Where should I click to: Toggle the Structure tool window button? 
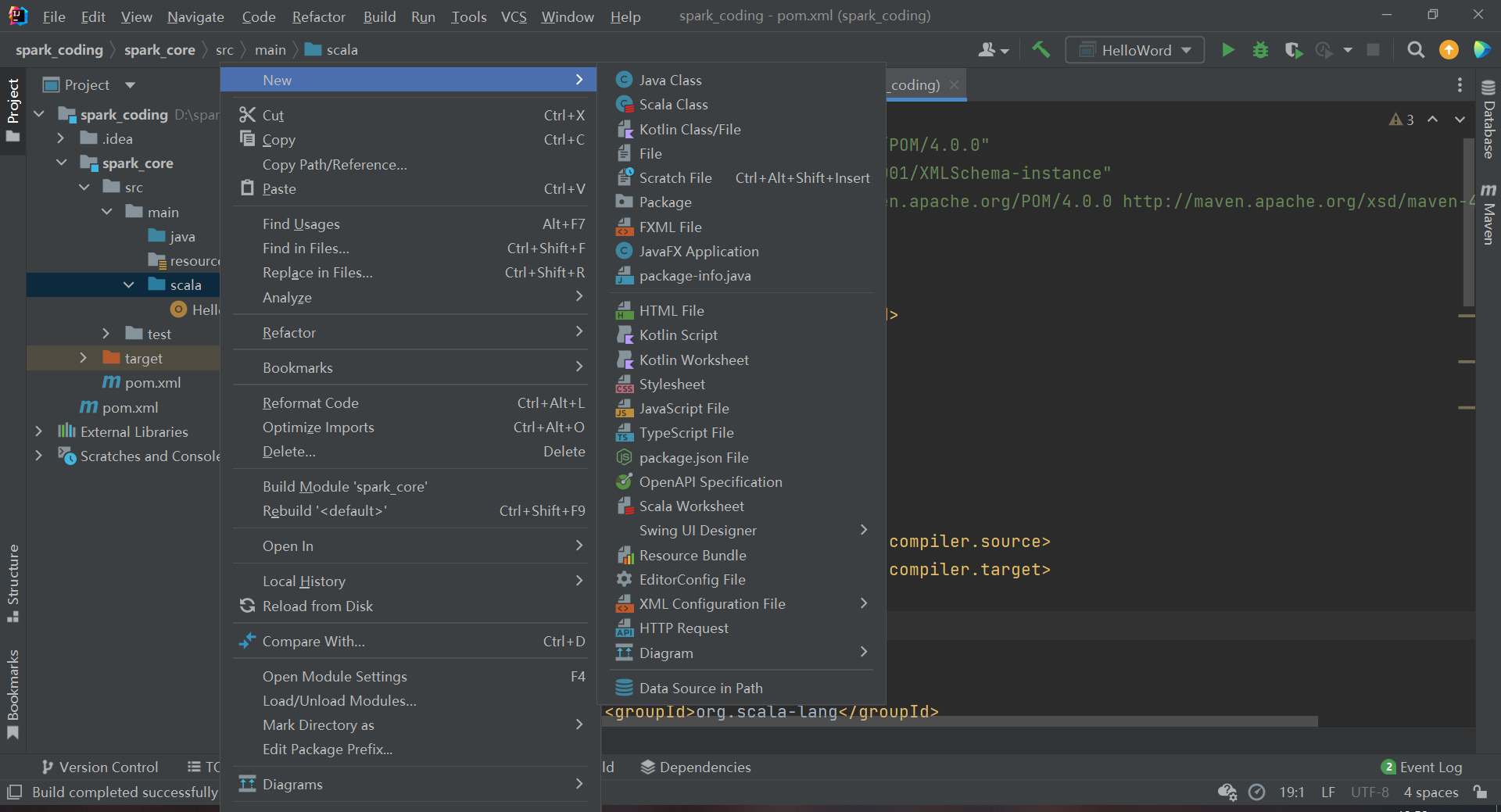(13, 582)
